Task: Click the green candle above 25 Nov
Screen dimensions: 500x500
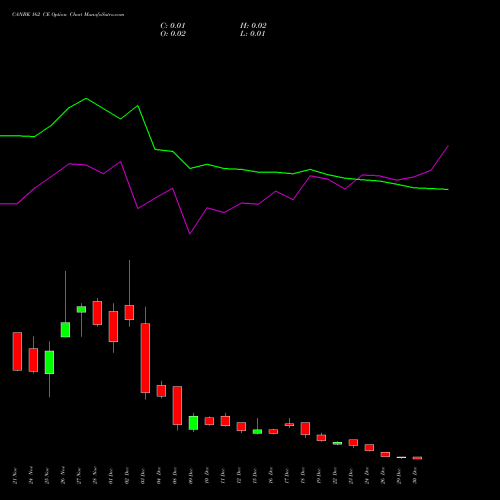Action: click(x=49, y=362)
